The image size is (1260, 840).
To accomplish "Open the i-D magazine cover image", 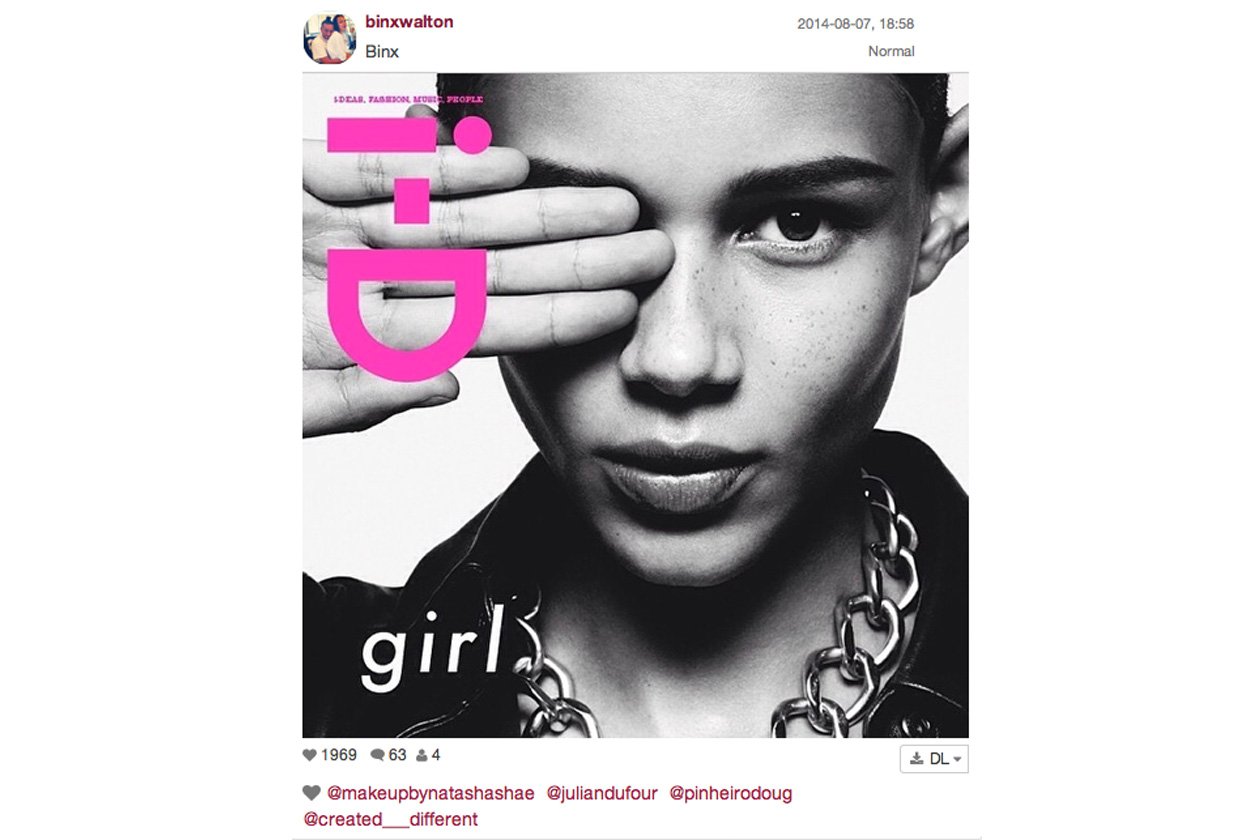I will [x=635, y=405].
